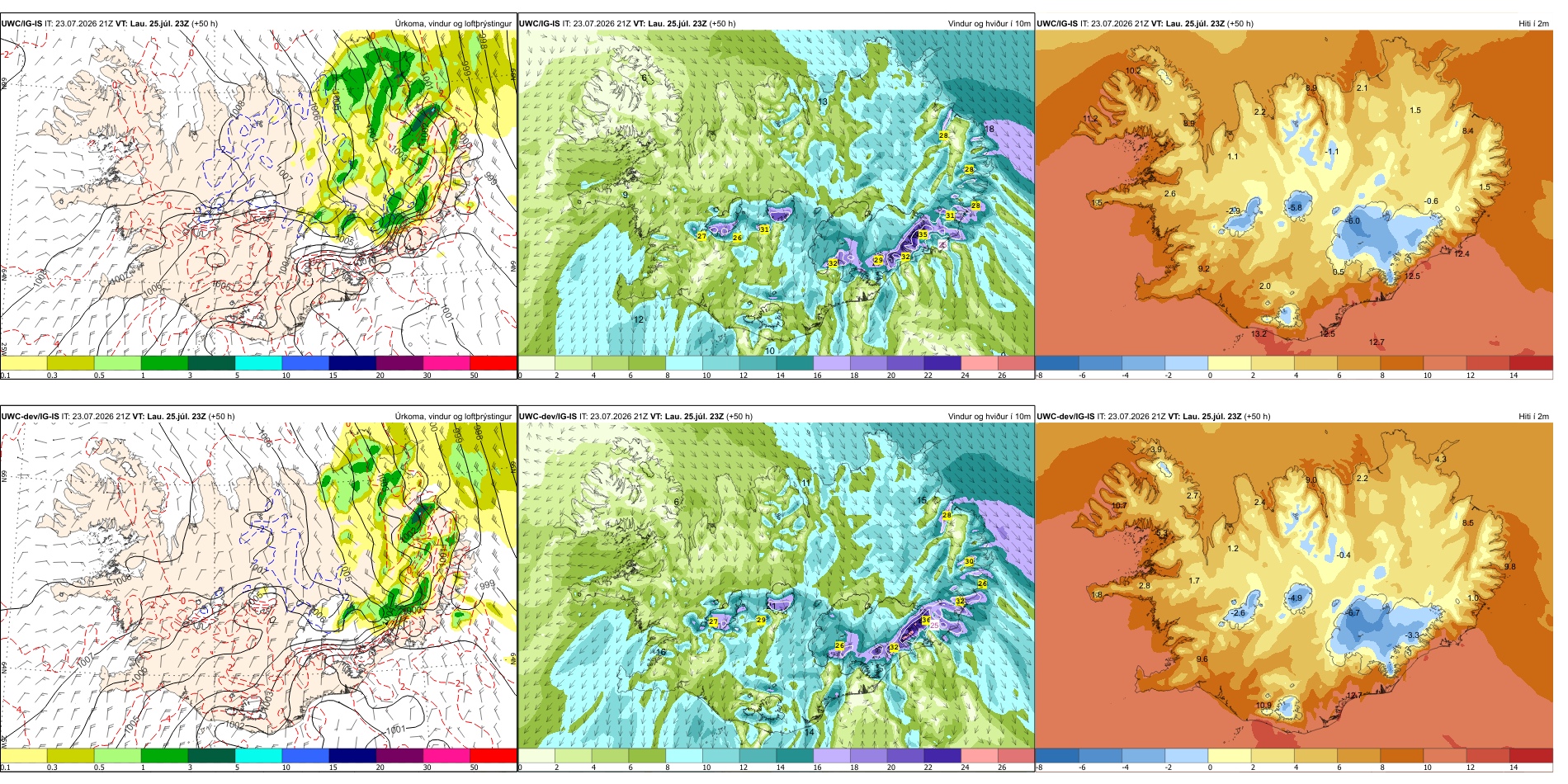
Task: Open the UWC-dev/IG-IS 10m wind map
Action: click(x=776, y=587)
